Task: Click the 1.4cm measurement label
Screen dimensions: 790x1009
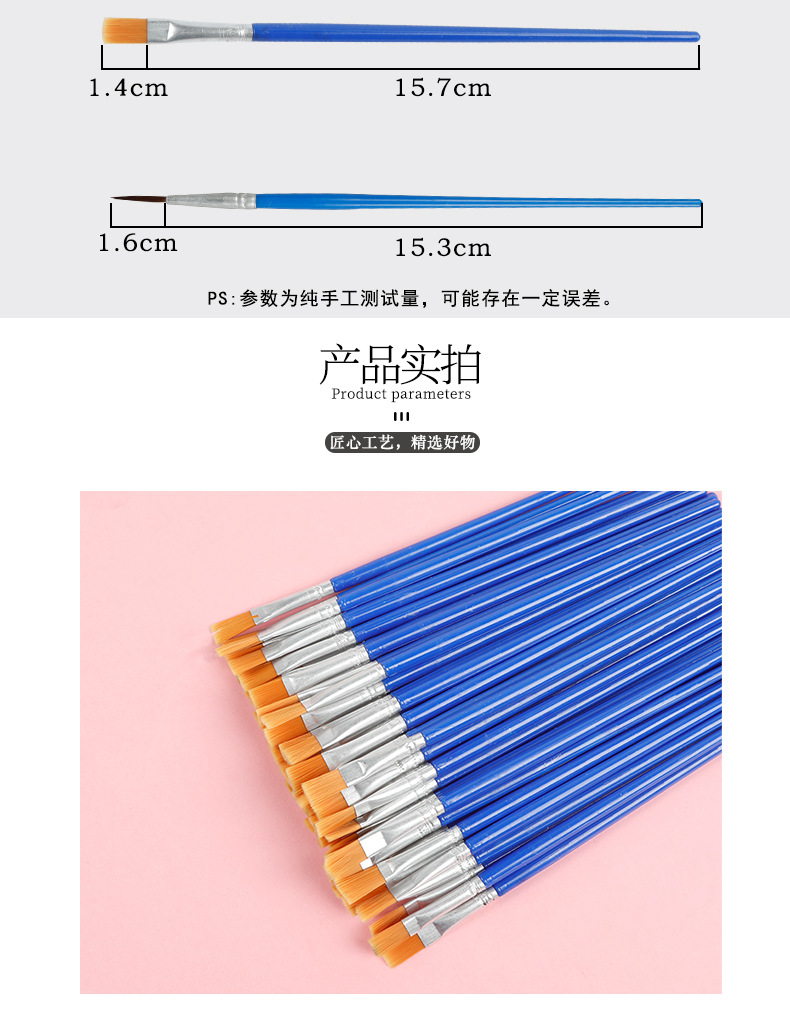Action: (x=128, y=88)
